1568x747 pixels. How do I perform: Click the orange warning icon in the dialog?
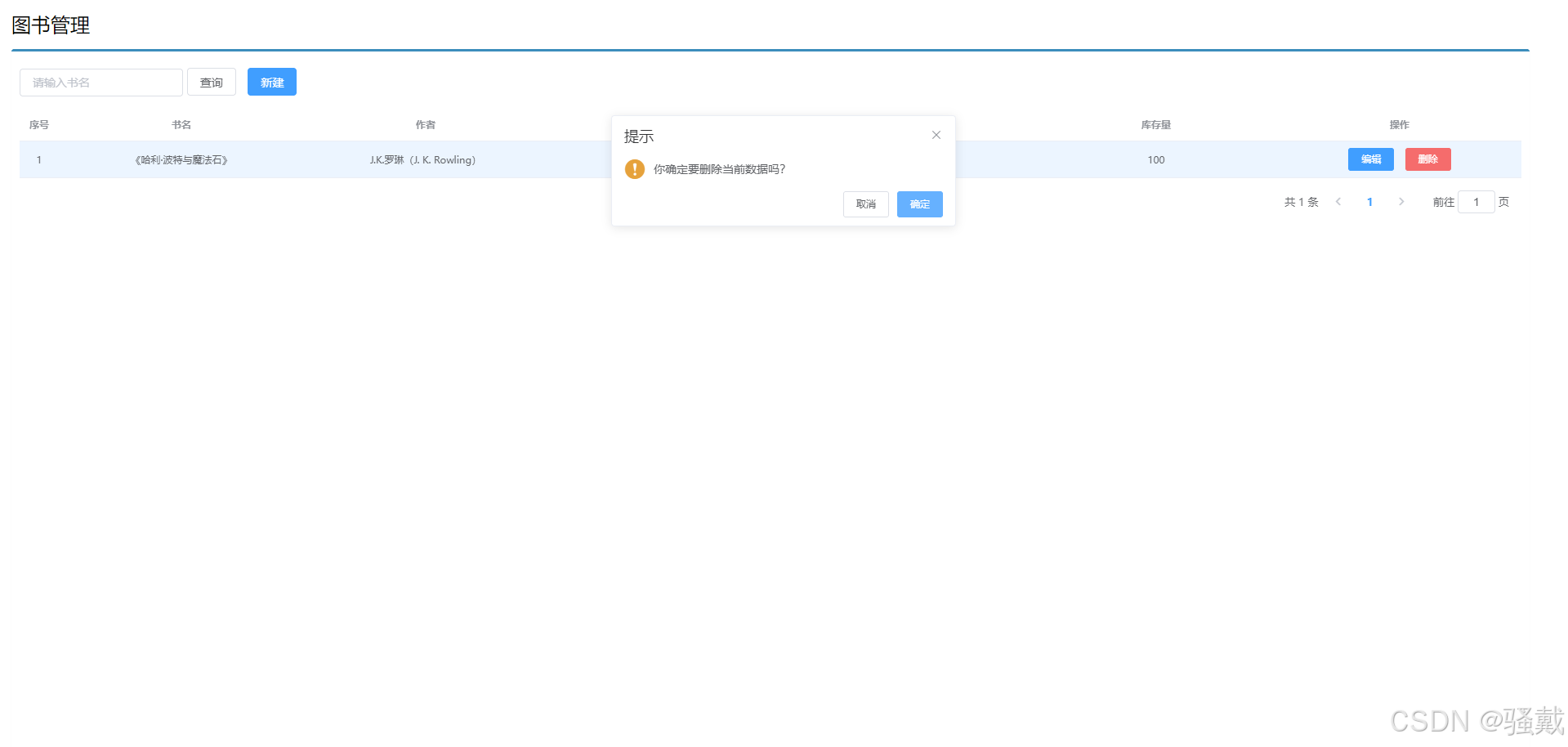(x=635, y=169)
